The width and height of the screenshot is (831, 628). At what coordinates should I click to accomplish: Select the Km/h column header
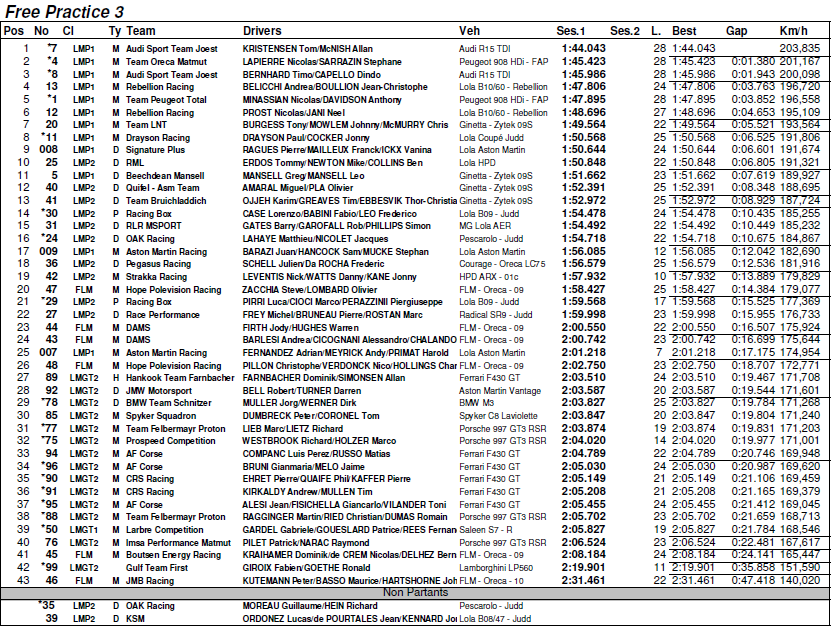pos(795,32)
